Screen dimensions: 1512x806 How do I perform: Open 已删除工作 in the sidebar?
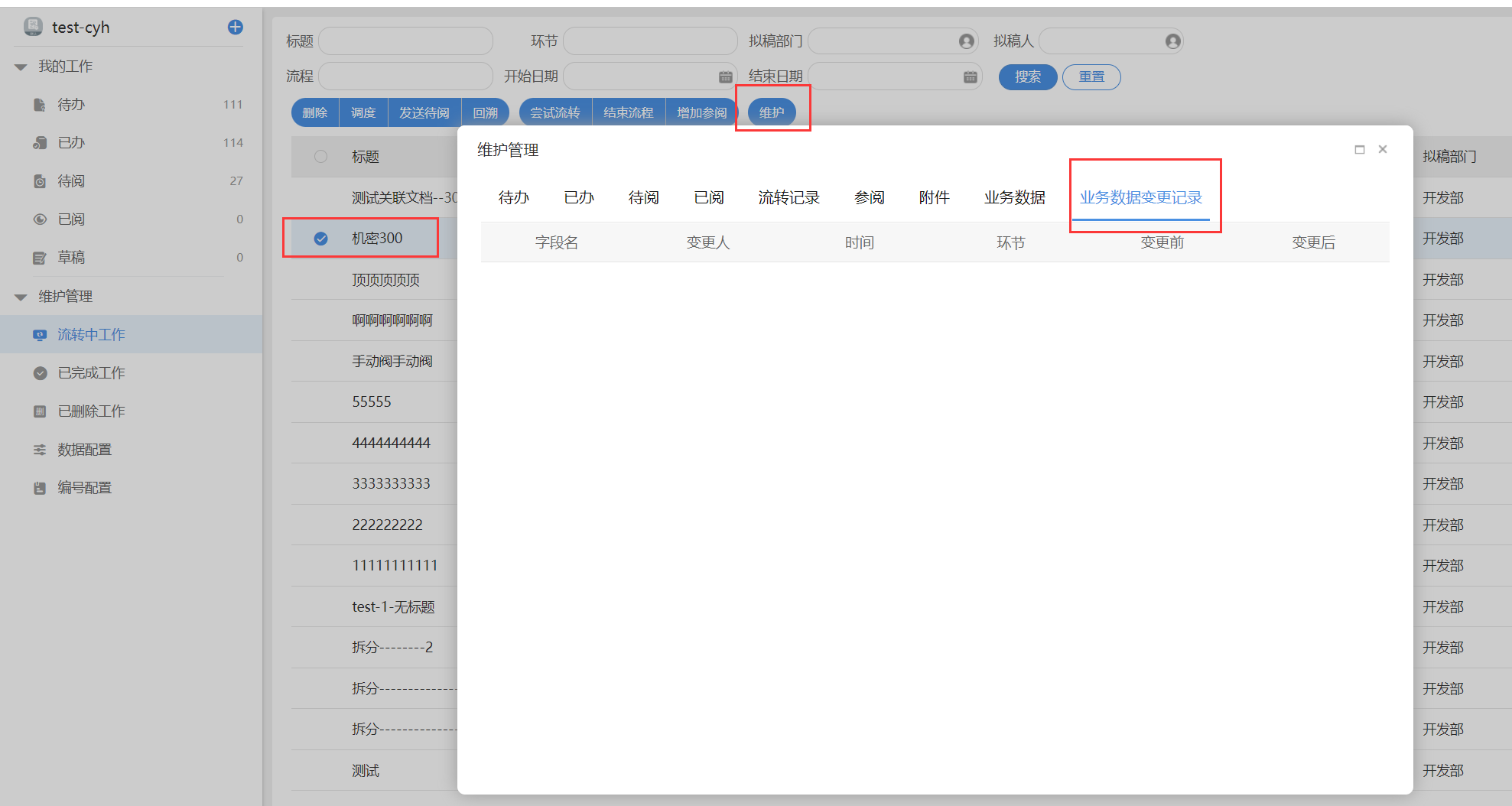(131, 411)
